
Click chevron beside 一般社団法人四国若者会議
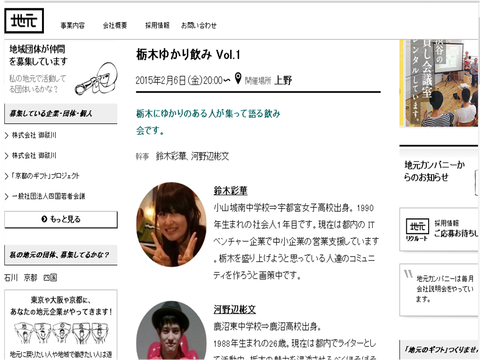point(7,196)
